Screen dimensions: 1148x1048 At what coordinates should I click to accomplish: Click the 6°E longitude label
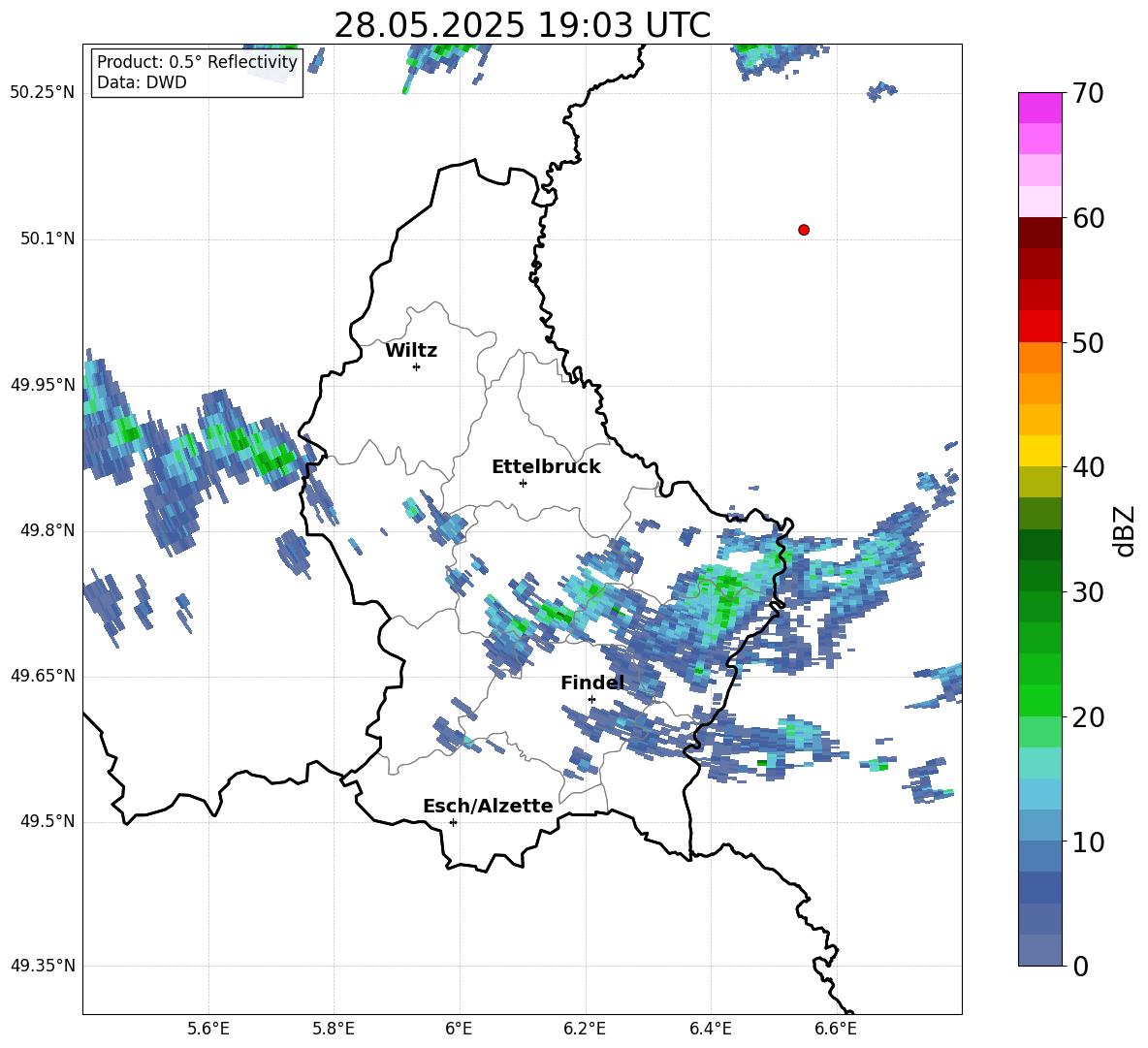[x=459, y=1029]
